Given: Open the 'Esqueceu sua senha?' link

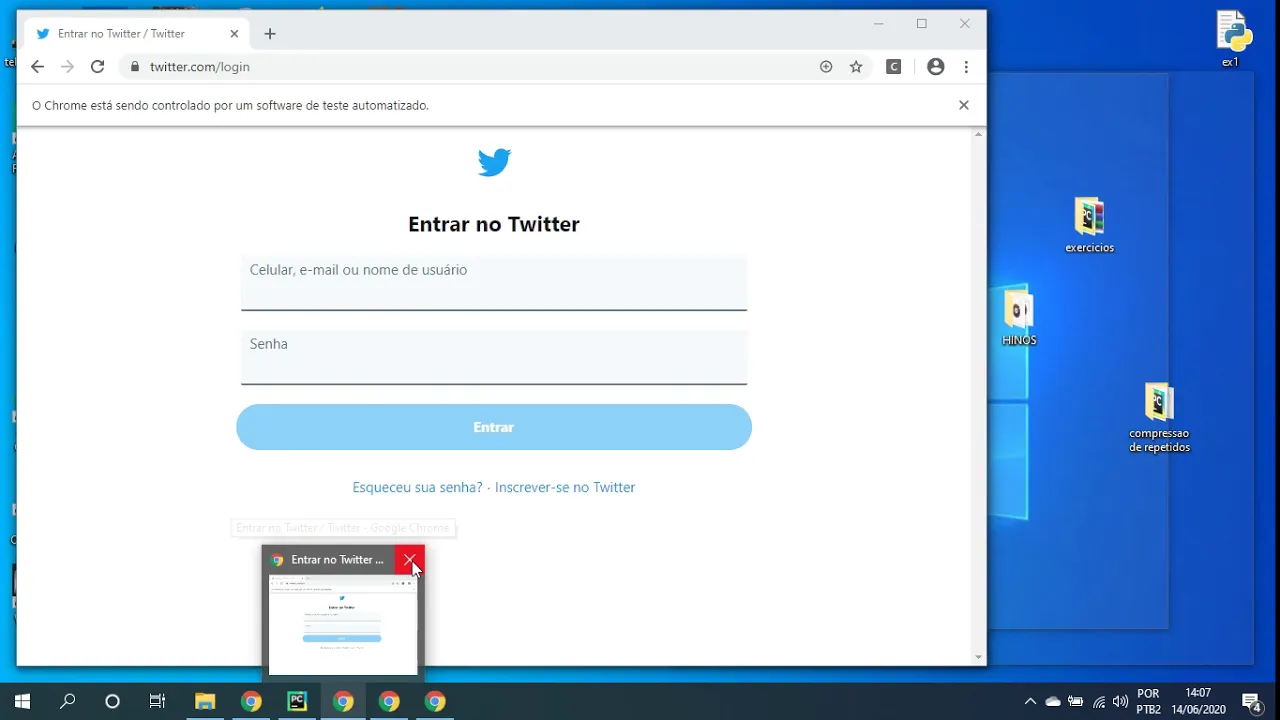Looking at the screenshot, I should pos(417,488).
